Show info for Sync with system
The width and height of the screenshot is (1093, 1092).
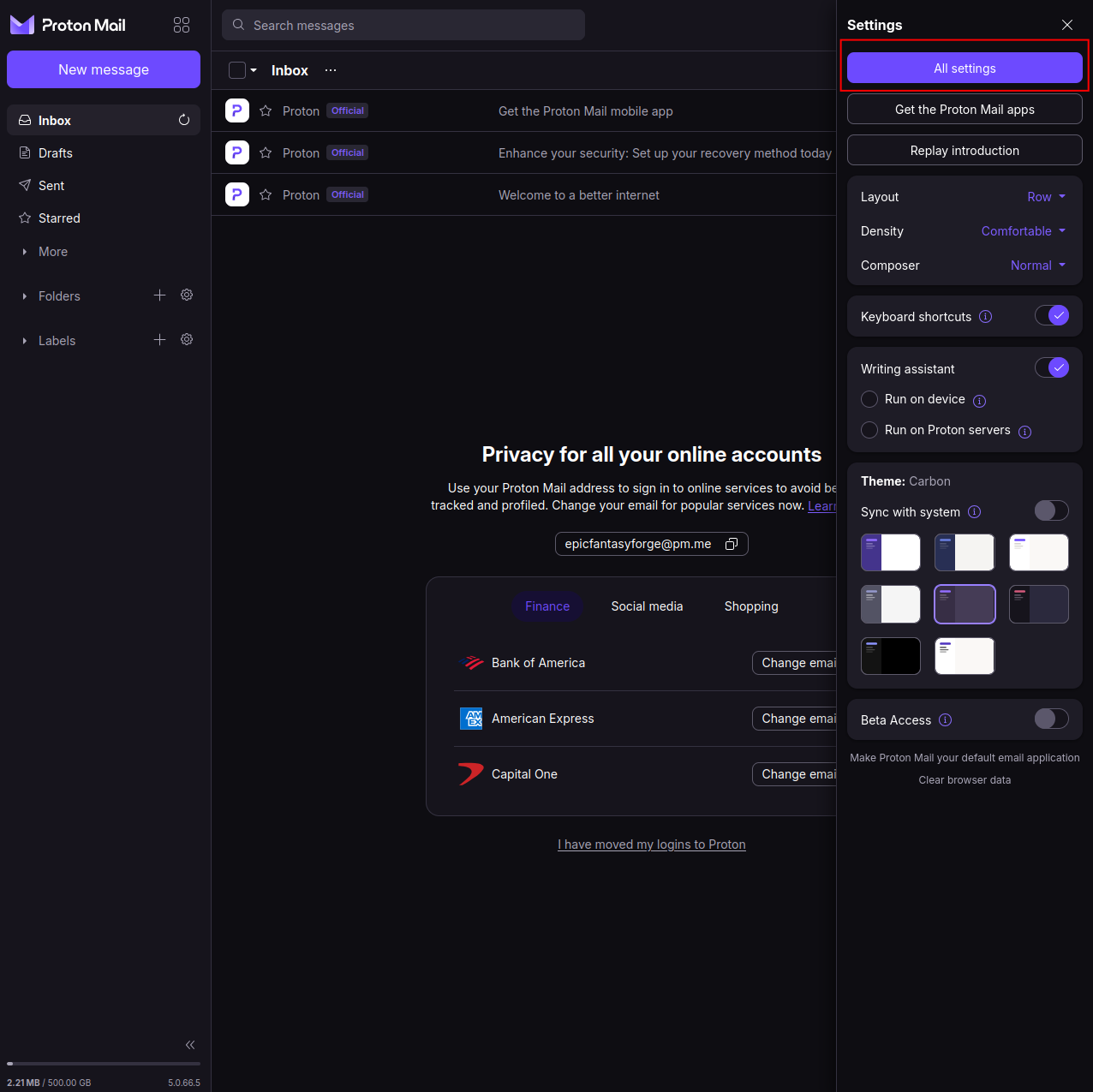click(x=974, y=511)
